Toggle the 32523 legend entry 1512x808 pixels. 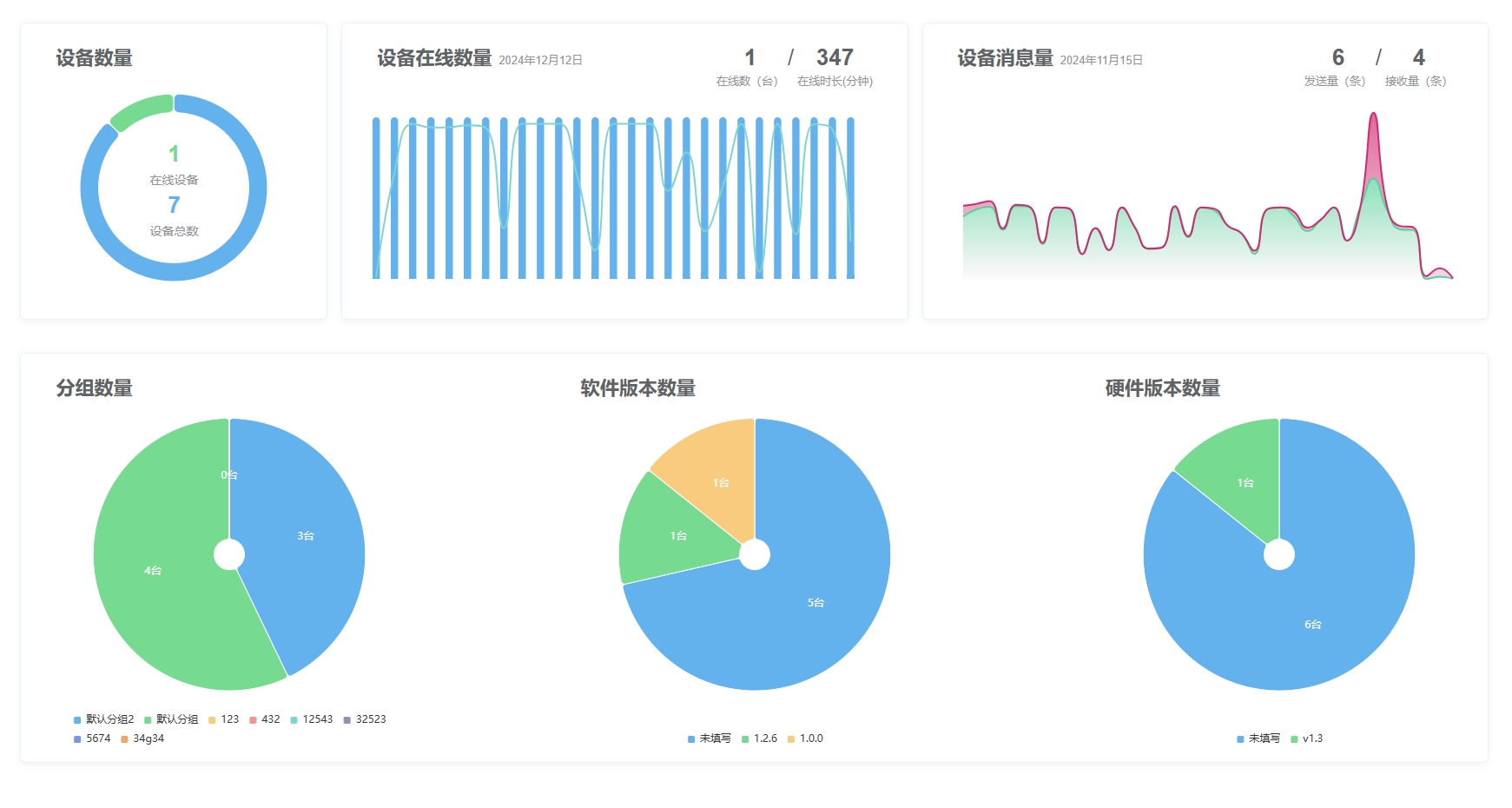pos(364,719)
